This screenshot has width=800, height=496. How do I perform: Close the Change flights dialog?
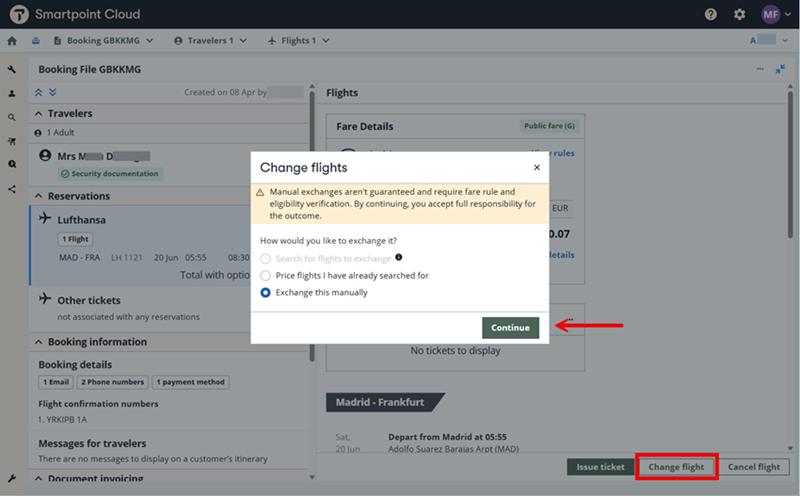coord(536,168)
